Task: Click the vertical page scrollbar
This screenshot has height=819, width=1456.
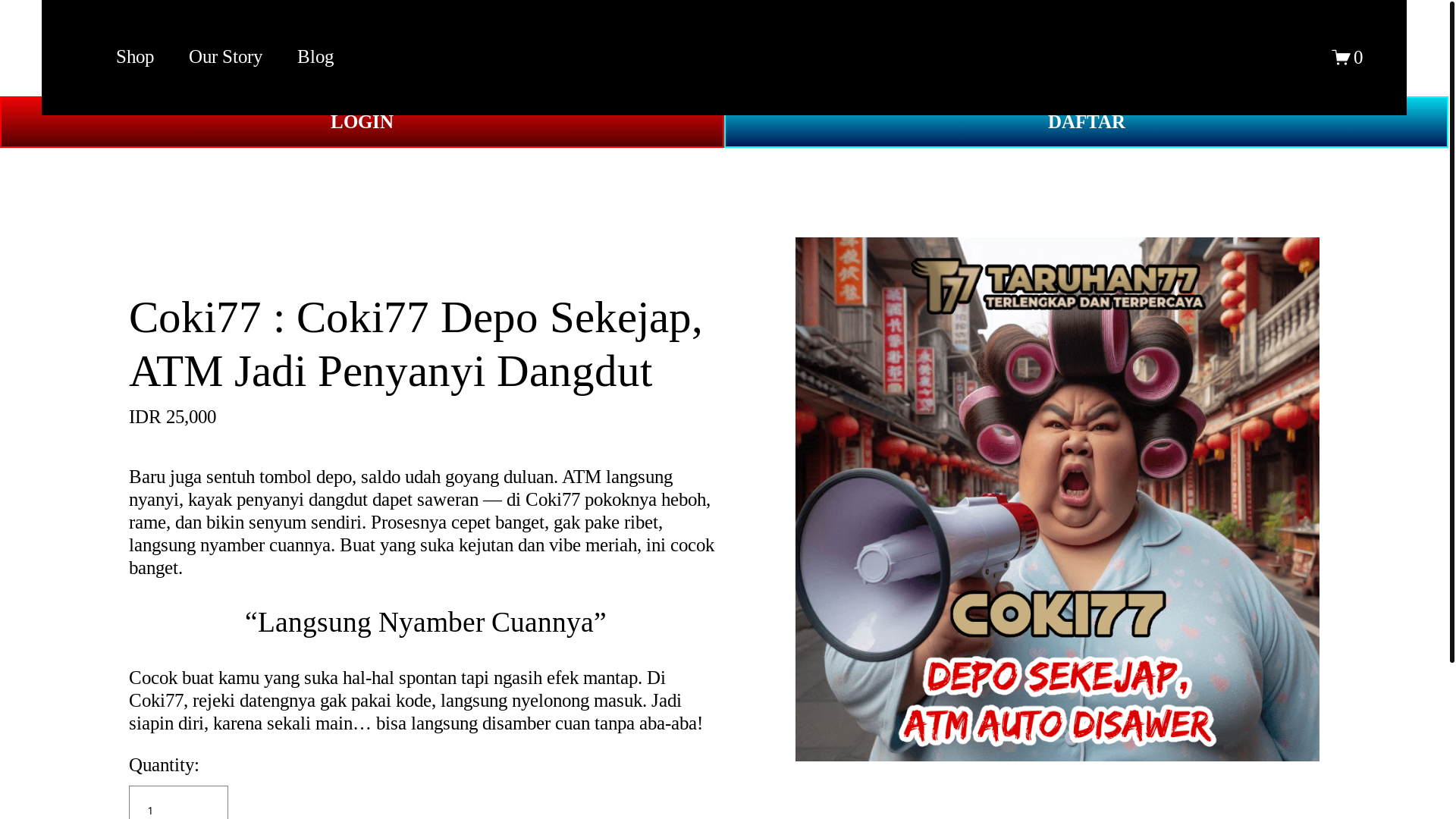Action: coord(1451,331)
